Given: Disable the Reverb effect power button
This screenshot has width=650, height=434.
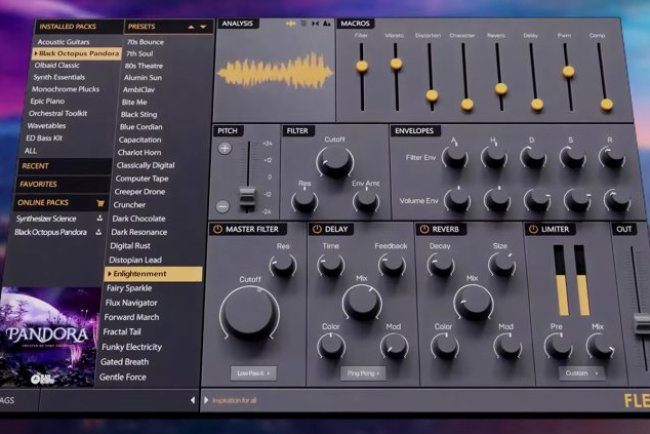Looking at the screenshot, I should pyautogui.click(x=424, y=229).
